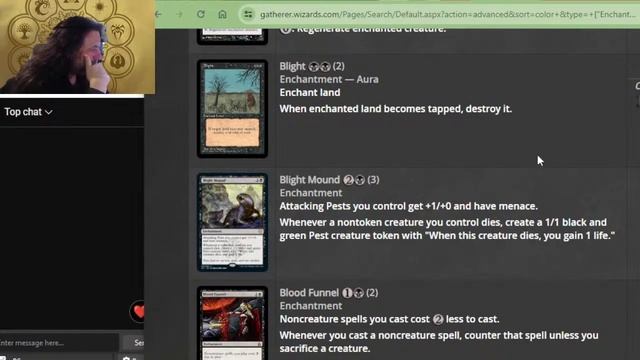Click 'Whenever you cast a noncreature spell' text
The image size is (640, 360).
[x=370, y=336]
